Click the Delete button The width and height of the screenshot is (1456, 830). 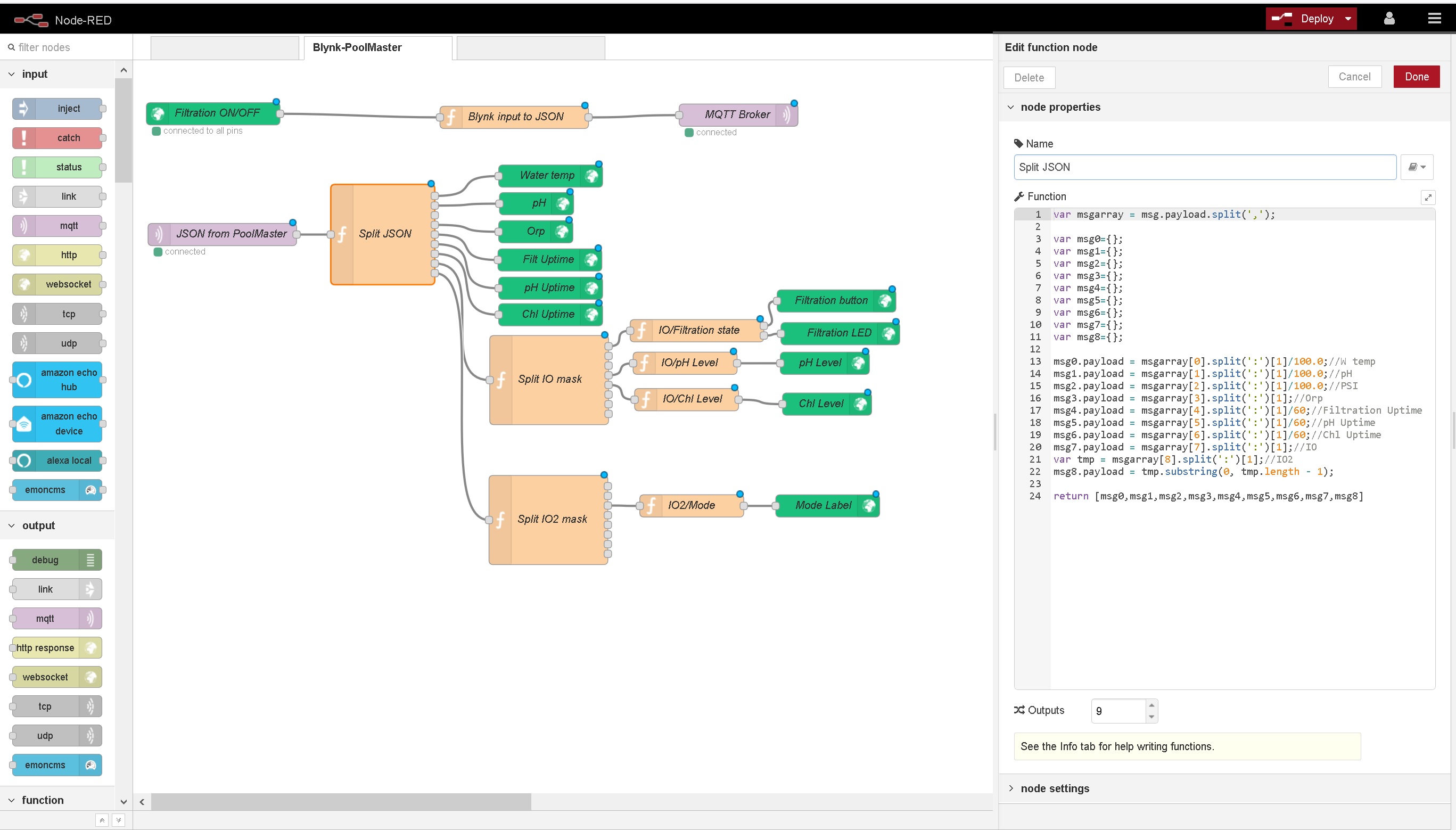(1029, 78)
